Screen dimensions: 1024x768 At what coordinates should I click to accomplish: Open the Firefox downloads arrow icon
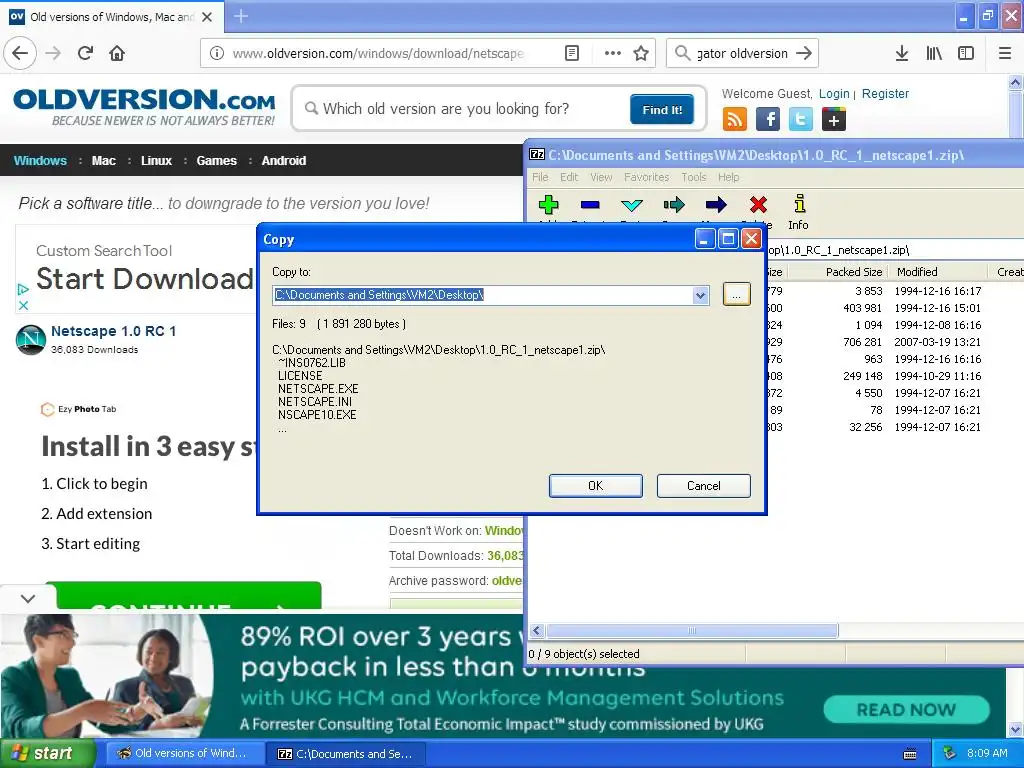click(x=902, y=53)
